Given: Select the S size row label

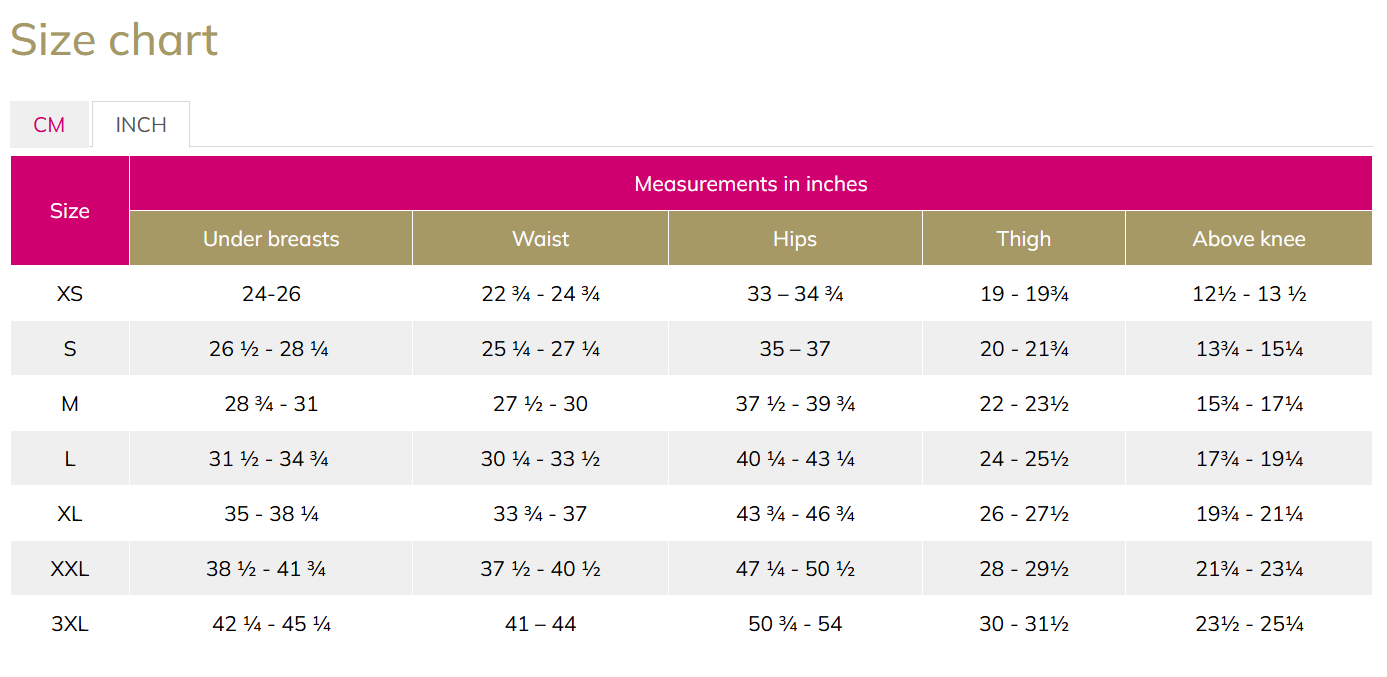Looking at the screenshot, I should pyautogui.click(x=70, y=349).
